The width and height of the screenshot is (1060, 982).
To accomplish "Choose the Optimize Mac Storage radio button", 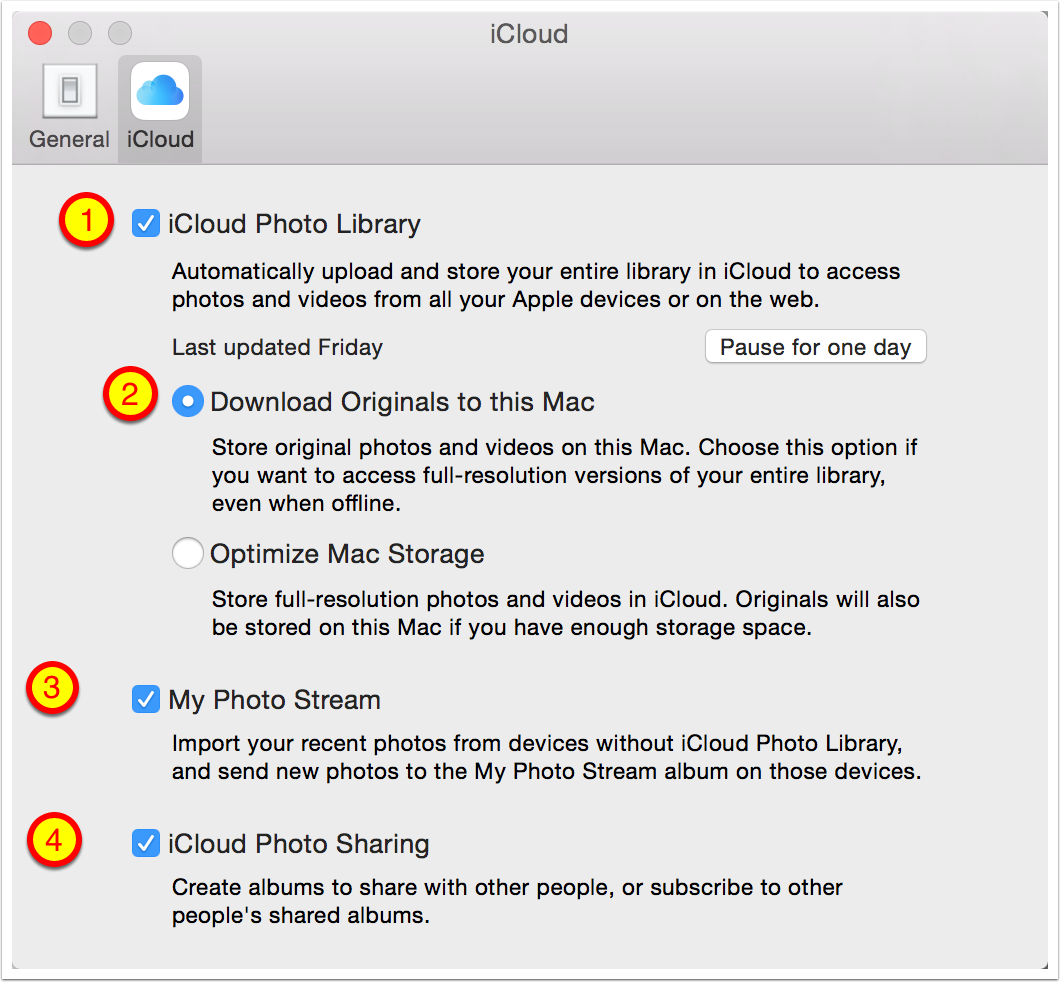I will [188, 553].
